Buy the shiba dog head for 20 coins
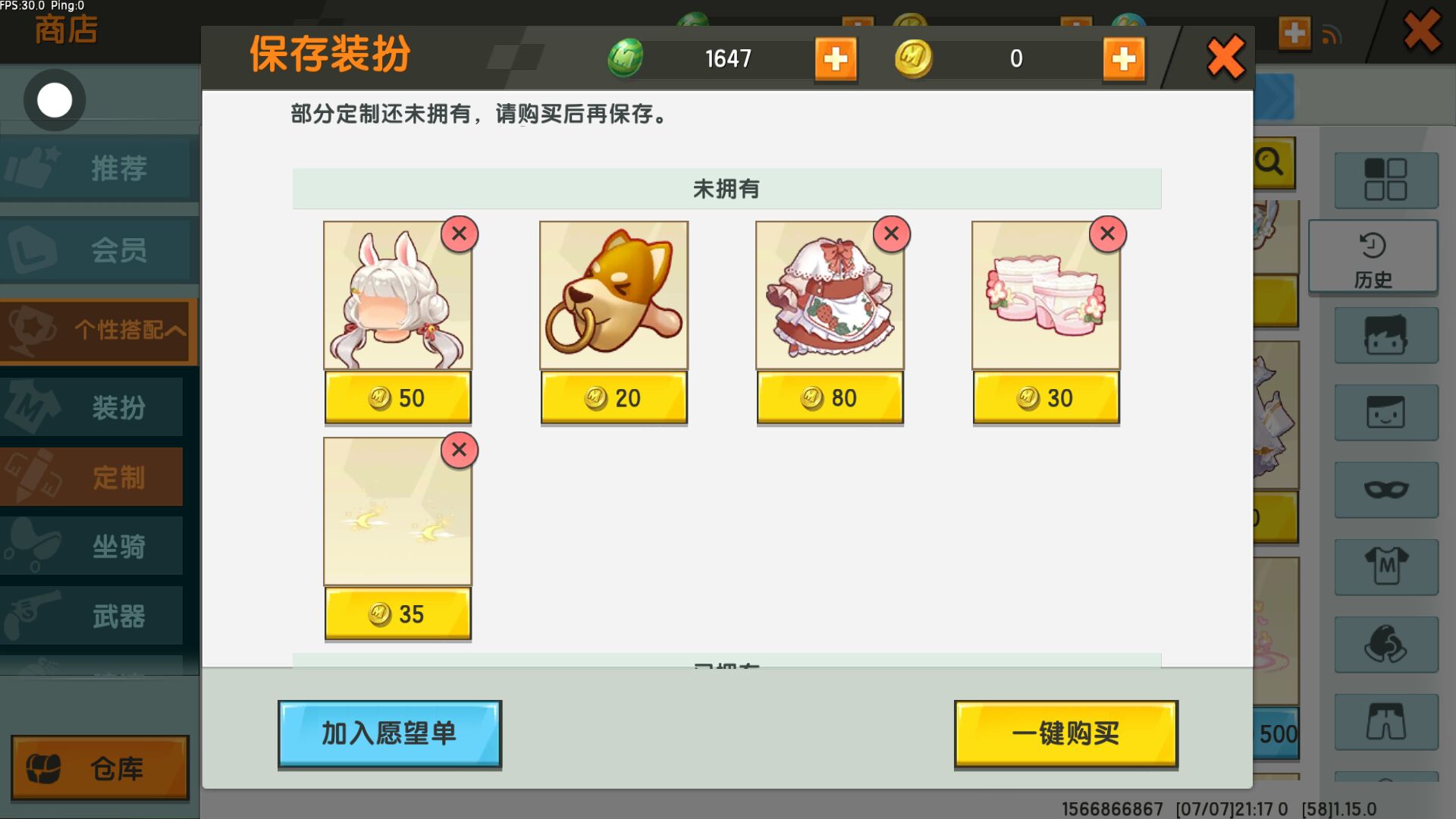1456x819 pixels. [x=614, y=398]
